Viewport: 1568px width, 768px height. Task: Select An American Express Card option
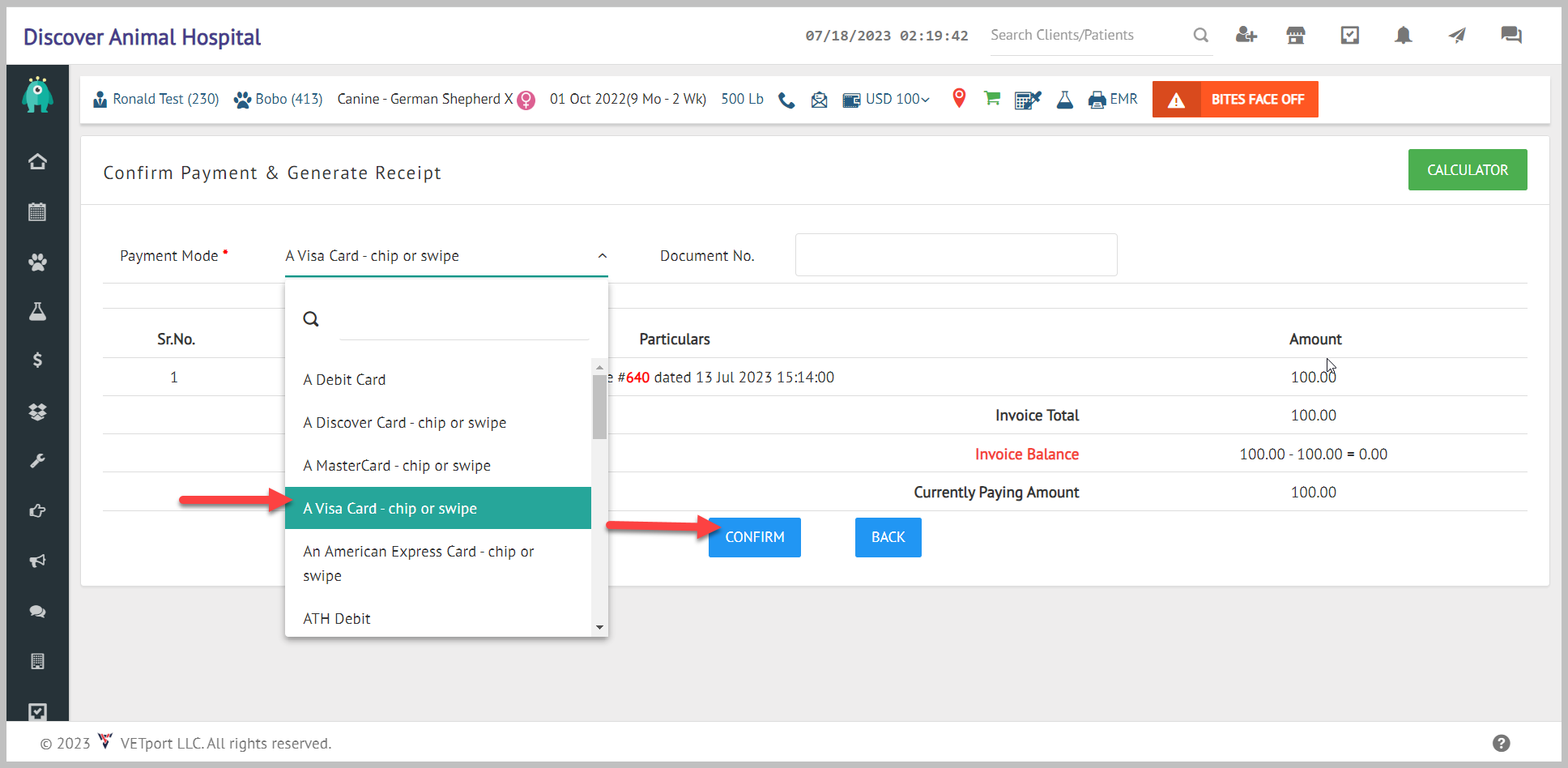tap(438, 563)
